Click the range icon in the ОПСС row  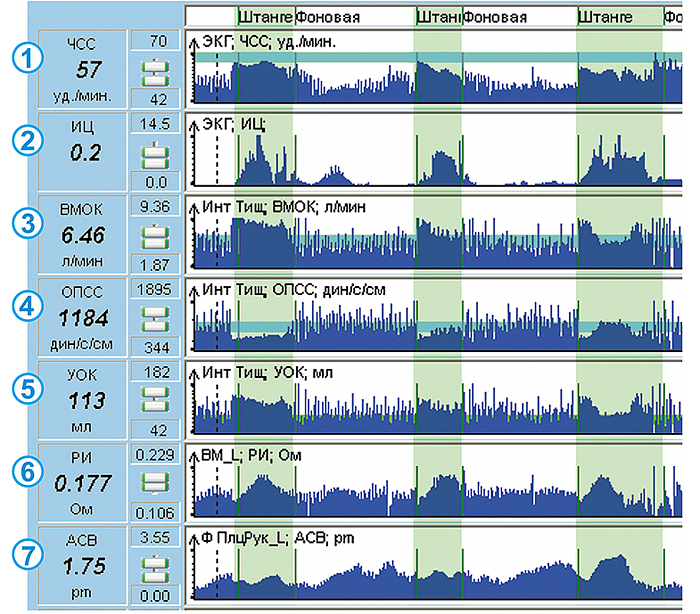[156, 317]
